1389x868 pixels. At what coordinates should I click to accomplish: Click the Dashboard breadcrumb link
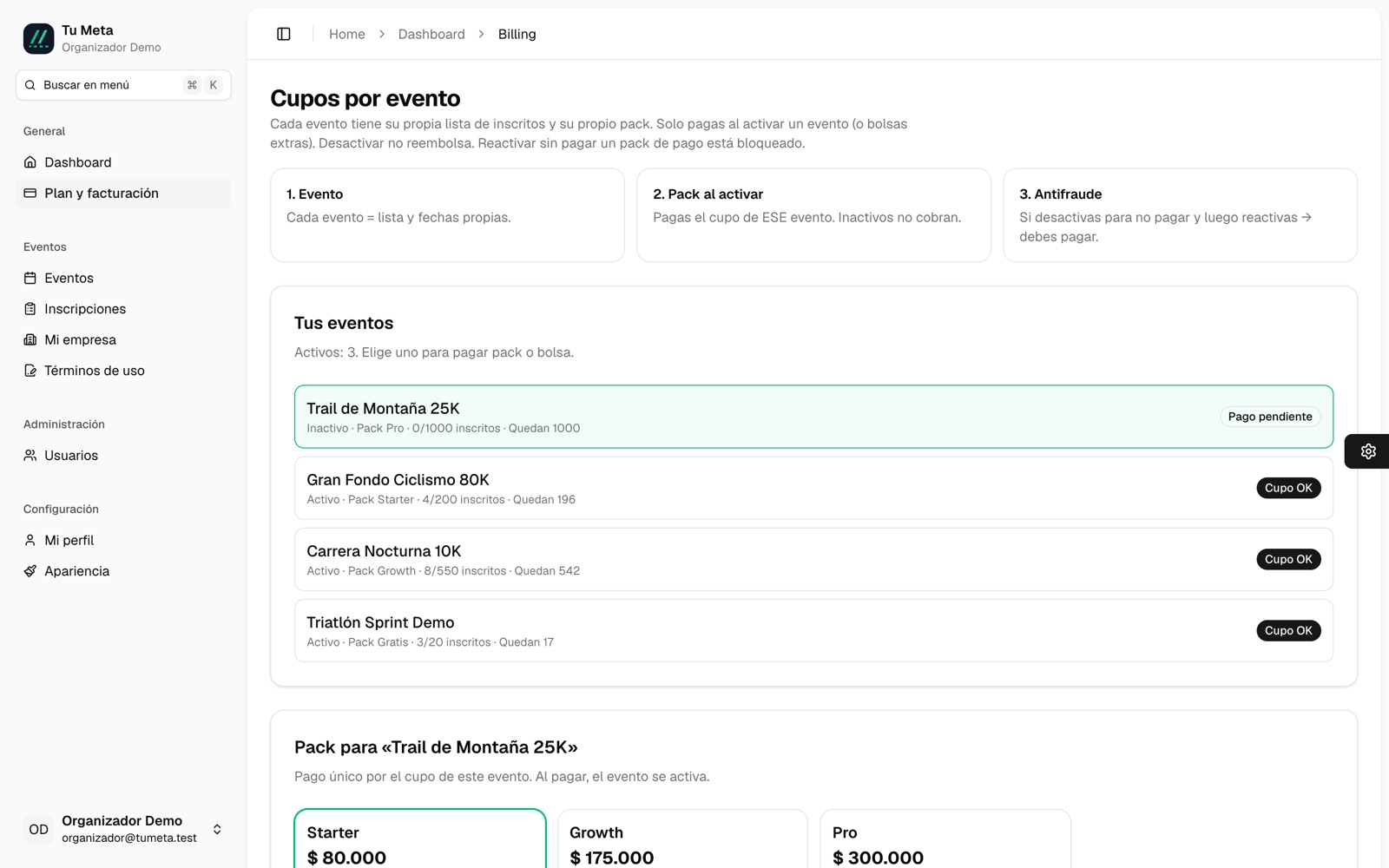tap(431, 34)
